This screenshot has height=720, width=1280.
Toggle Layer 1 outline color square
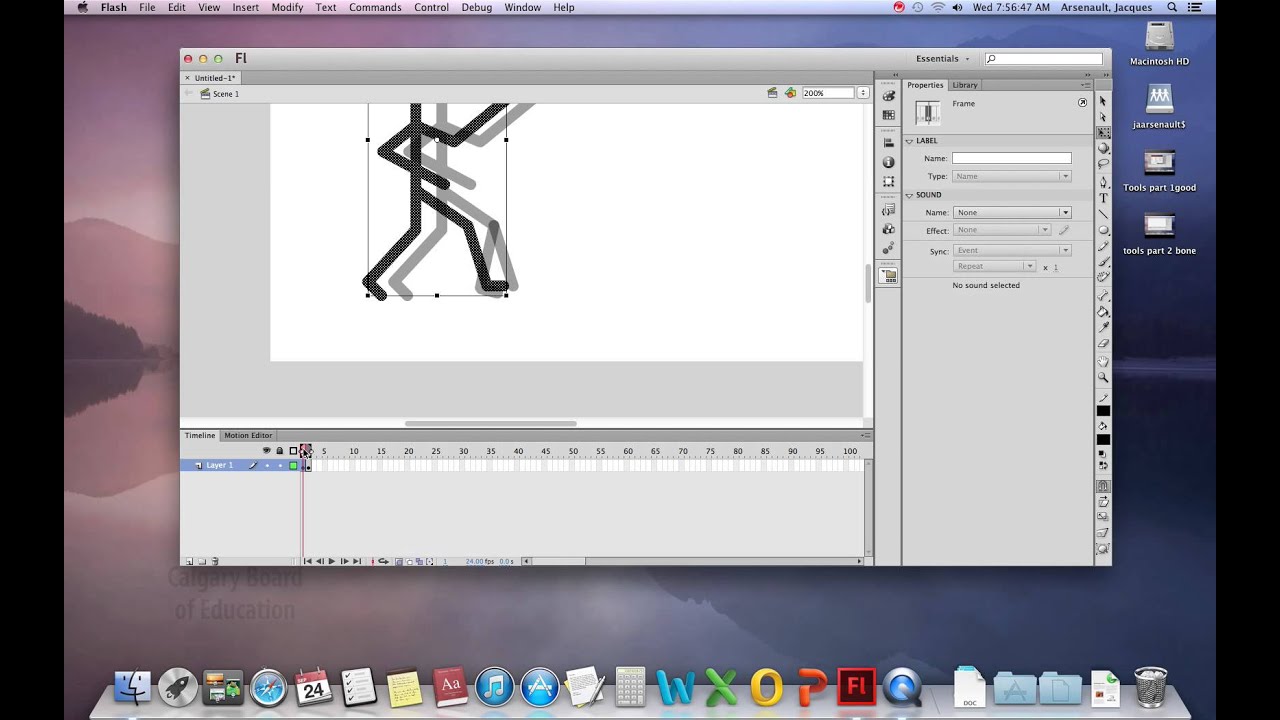click(x=293, y=465)
